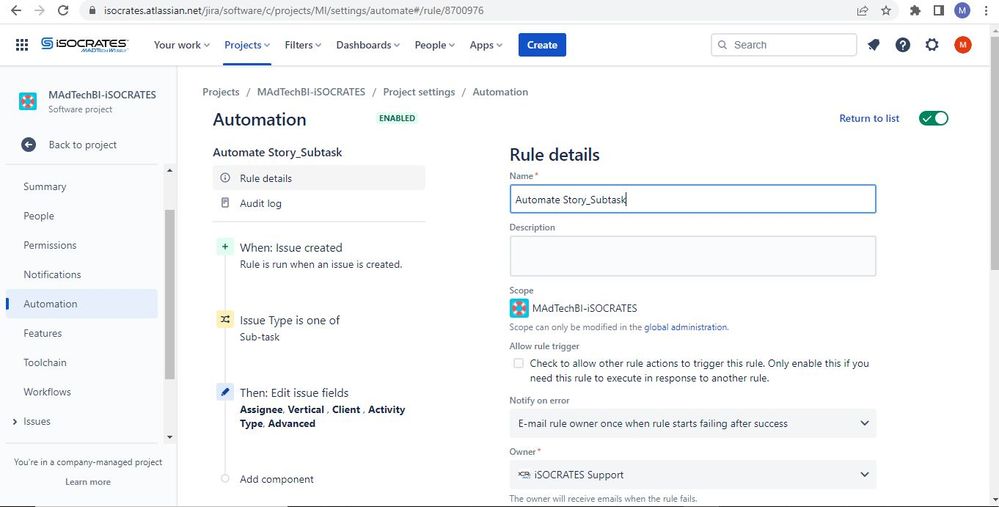Bookmark this page with the star icon
The height and width of the screenshot is (507, 999).
[886, 10]
